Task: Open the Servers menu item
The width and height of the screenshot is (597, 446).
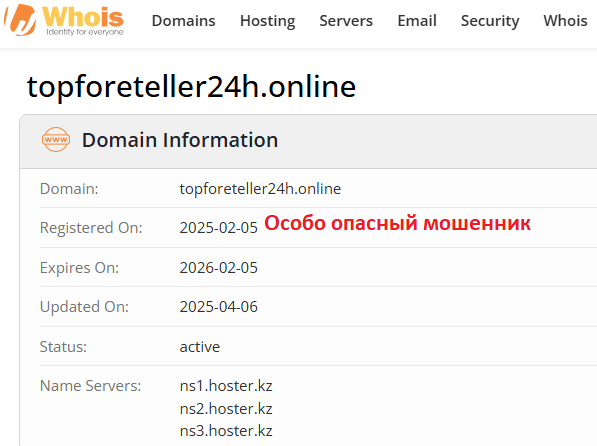Action: (346, 21)
